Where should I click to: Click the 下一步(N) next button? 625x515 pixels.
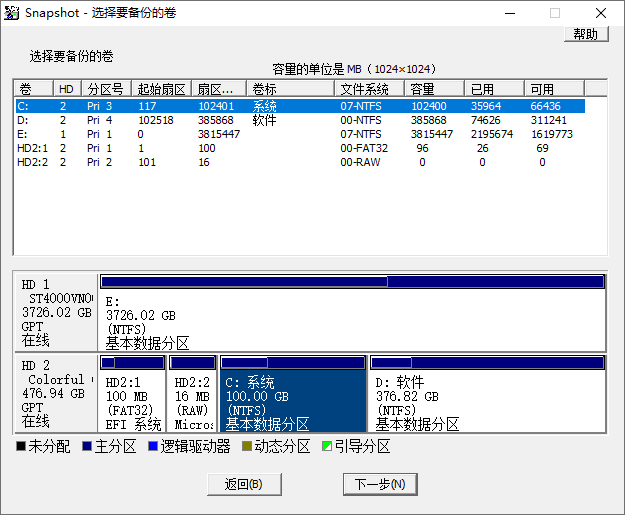click(x=380, y=484)
